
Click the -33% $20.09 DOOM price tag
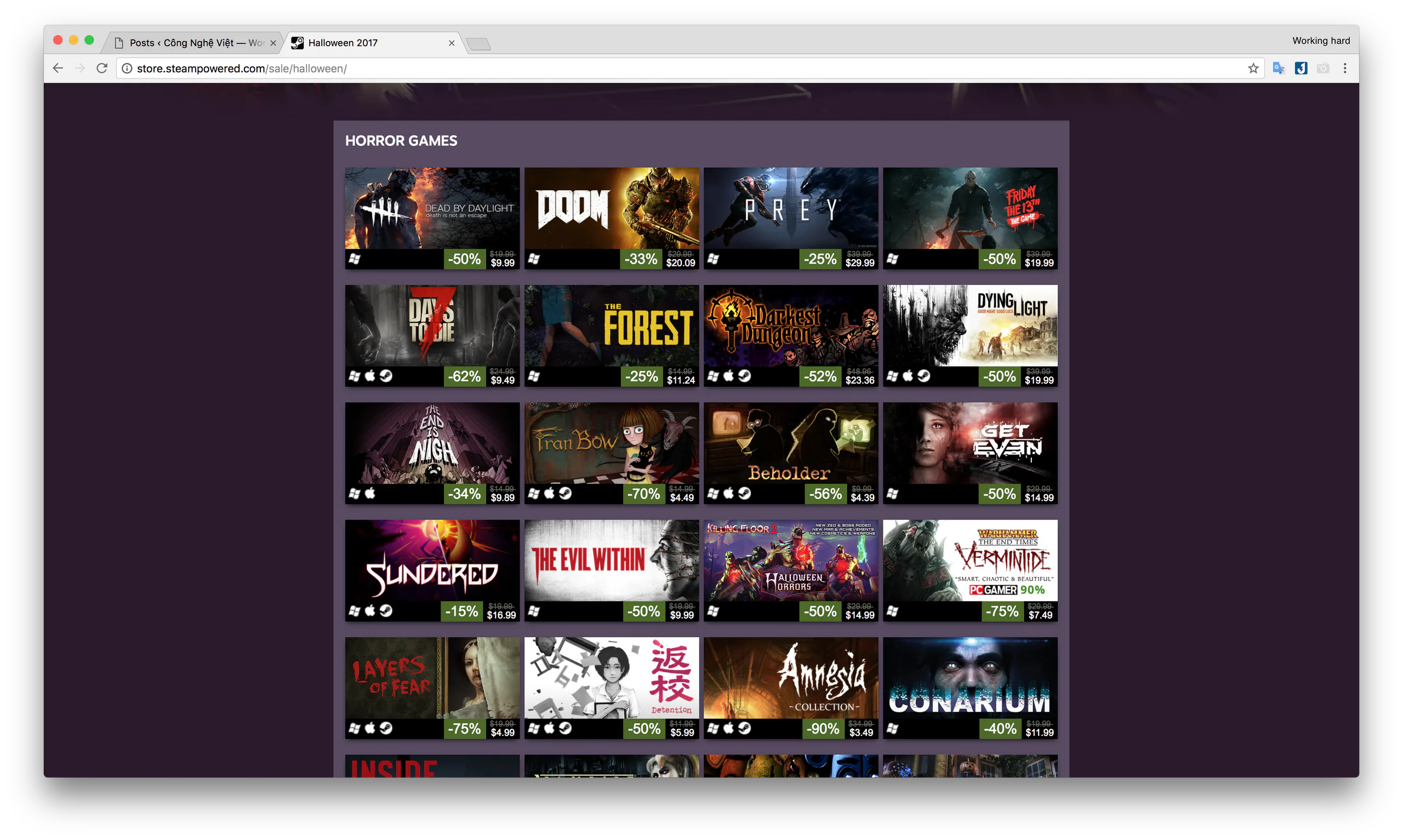(659, 259)
